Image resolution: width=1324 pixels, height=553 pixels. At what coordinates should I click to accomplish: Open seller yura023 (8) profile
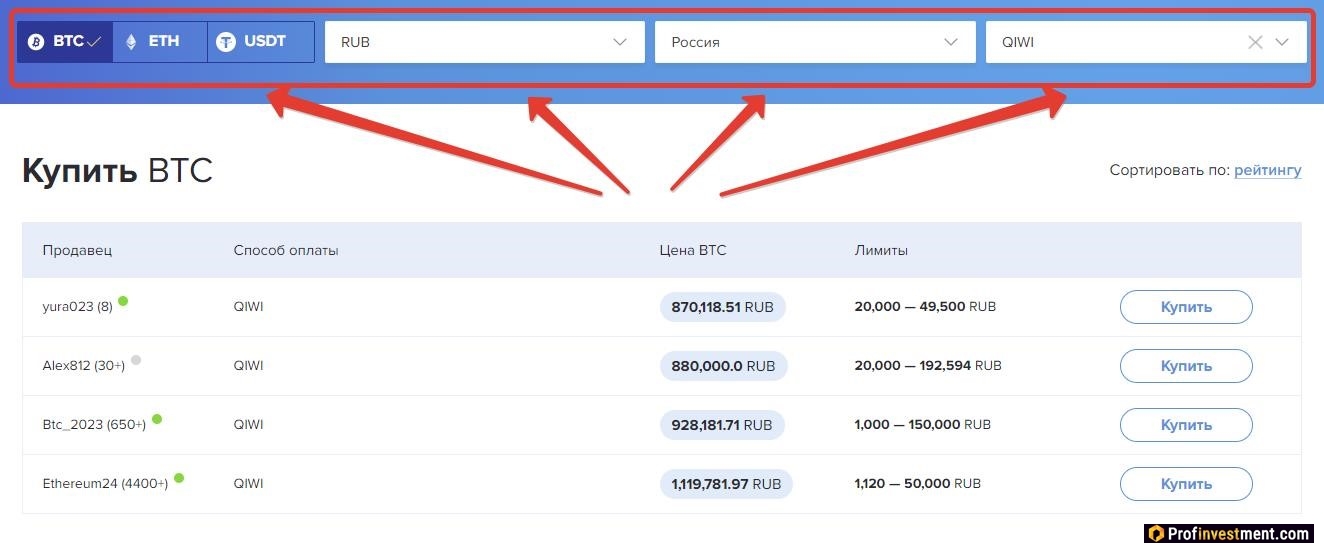(77, 307)
